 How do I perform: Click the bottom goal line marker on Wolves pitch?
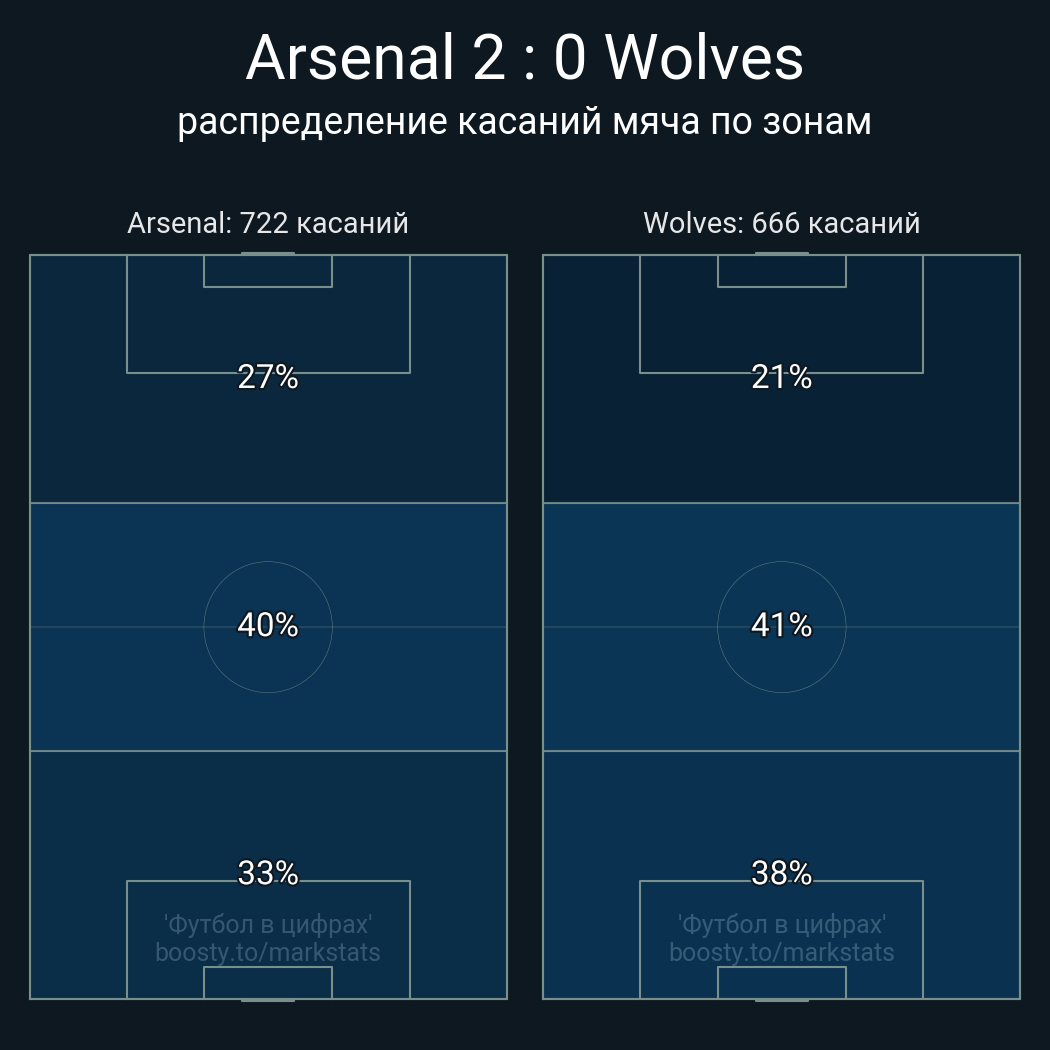click(x=781, y=999)
